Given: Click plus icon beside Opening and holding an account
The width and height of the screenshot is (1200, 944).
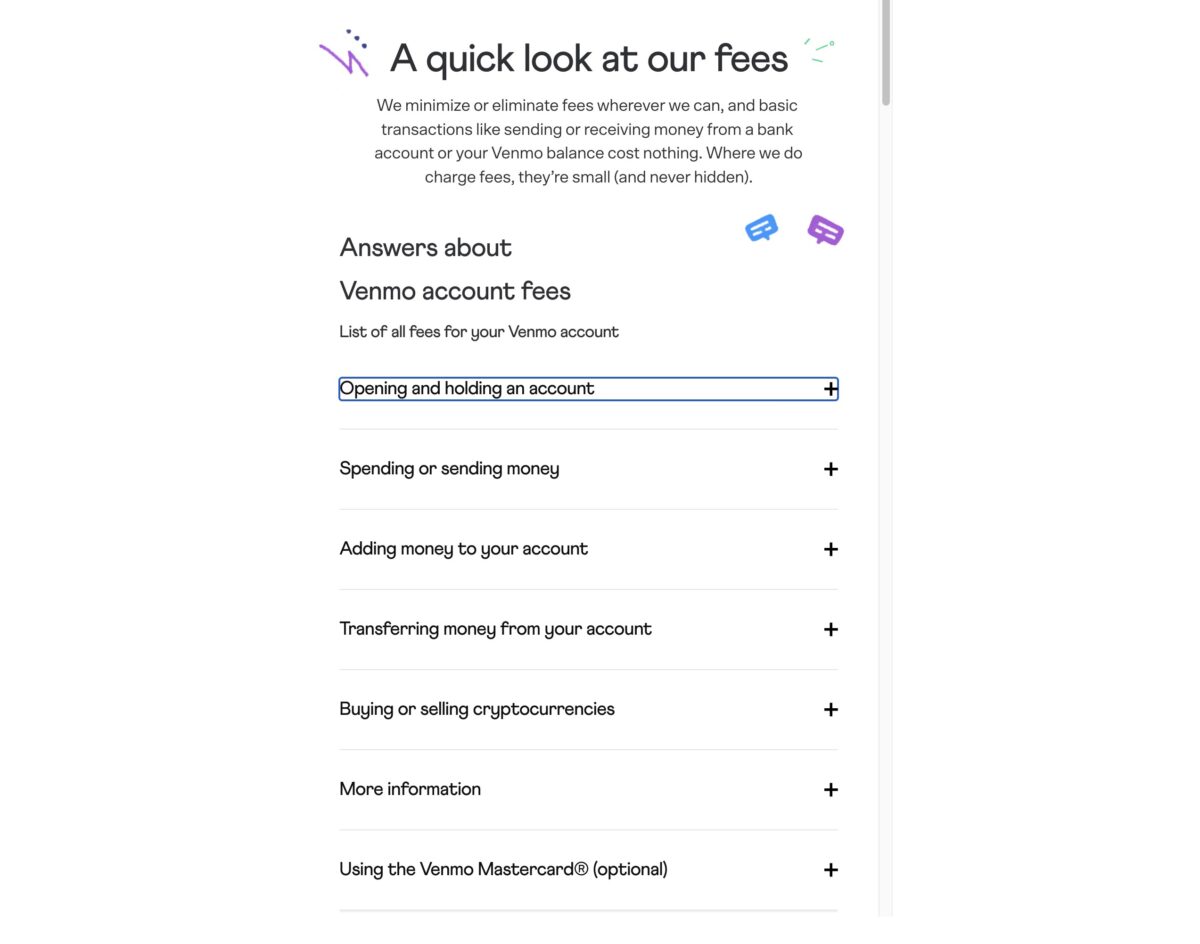Looking at the screenshot, I should point(830,389).
